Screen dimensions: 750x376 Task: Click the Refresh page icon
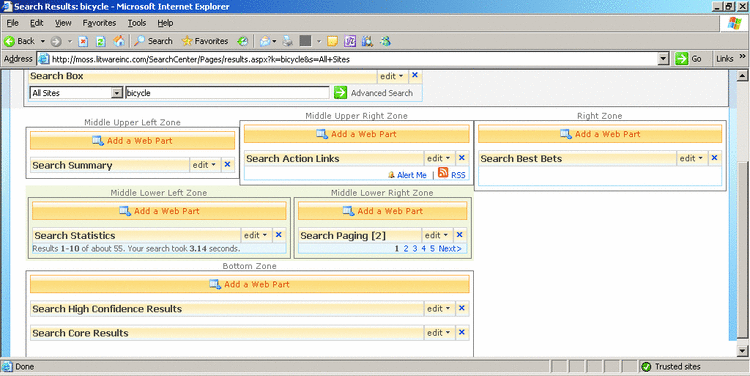tap(101, 42)
